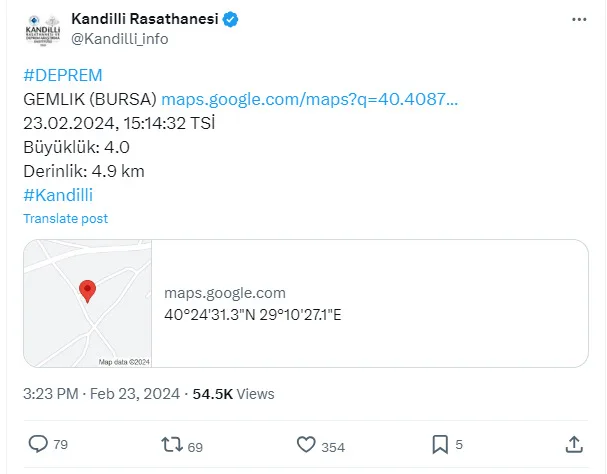Click Translate post

[65, 219]
